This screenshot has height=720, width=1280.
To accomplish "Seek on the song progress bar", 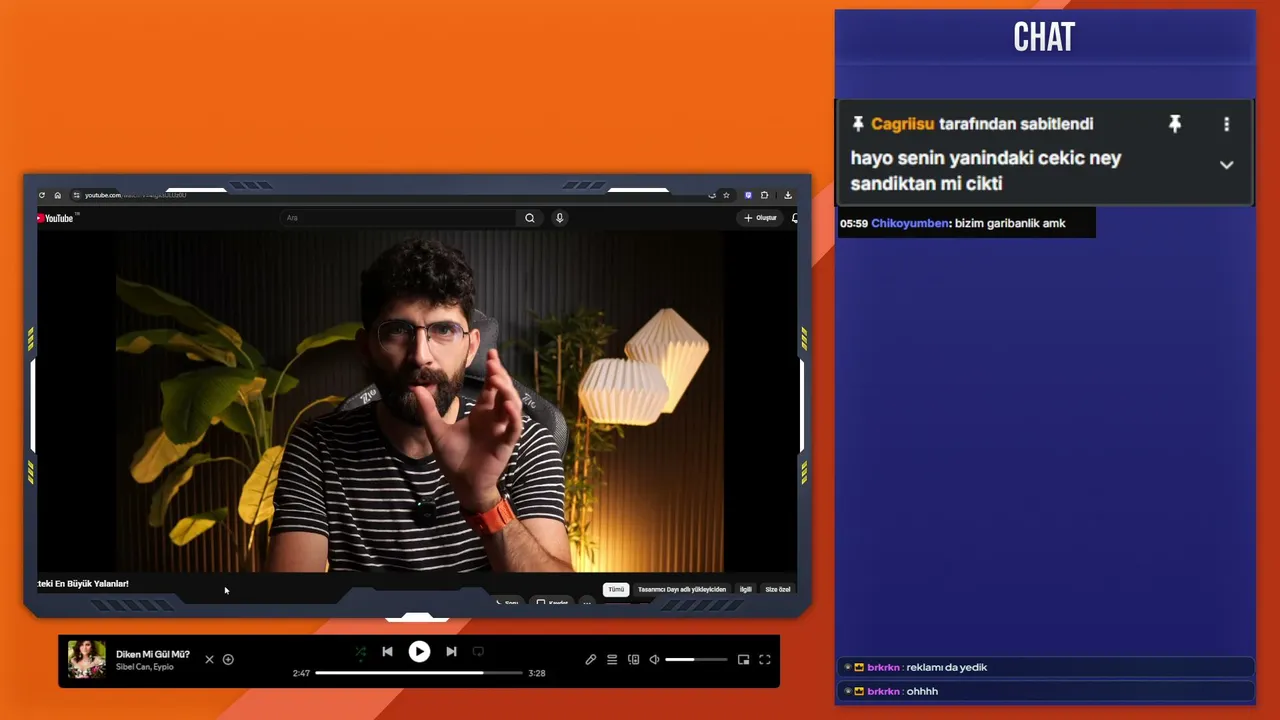I will pyautogui.click(x=419, y=673).
